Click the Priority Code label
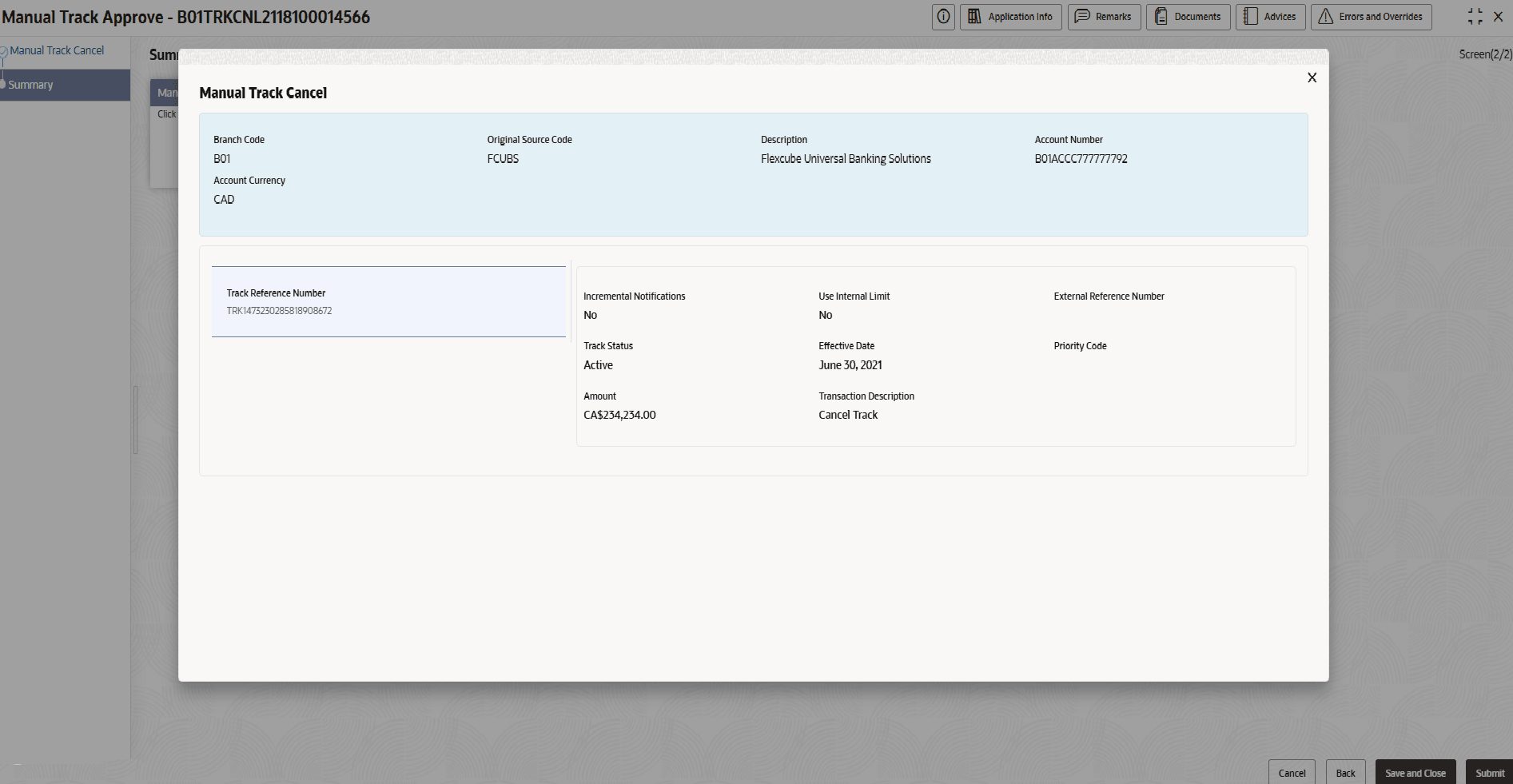Viewport: 1513px width, 784px height. click(1080, 346)
